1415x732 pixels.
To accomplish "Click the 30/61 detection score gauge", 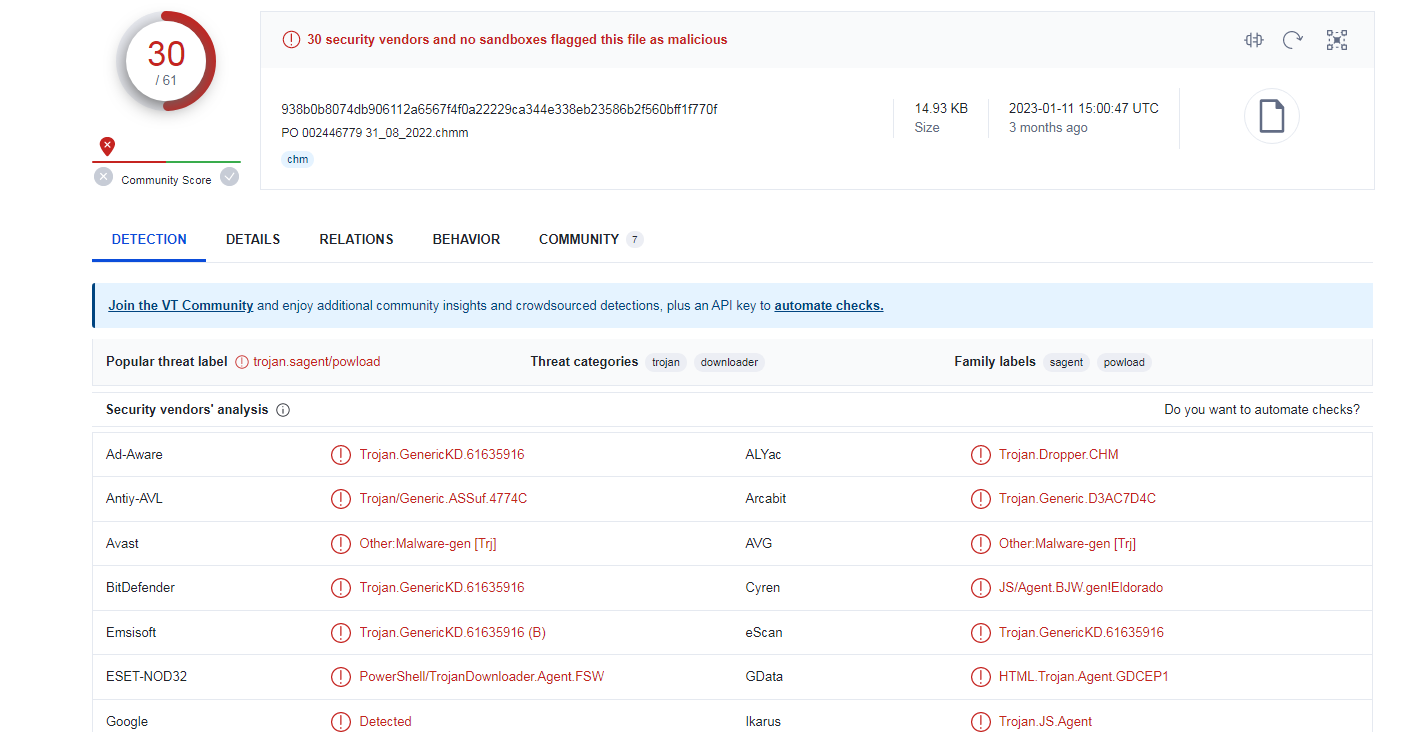I will (x=167, y=61).
